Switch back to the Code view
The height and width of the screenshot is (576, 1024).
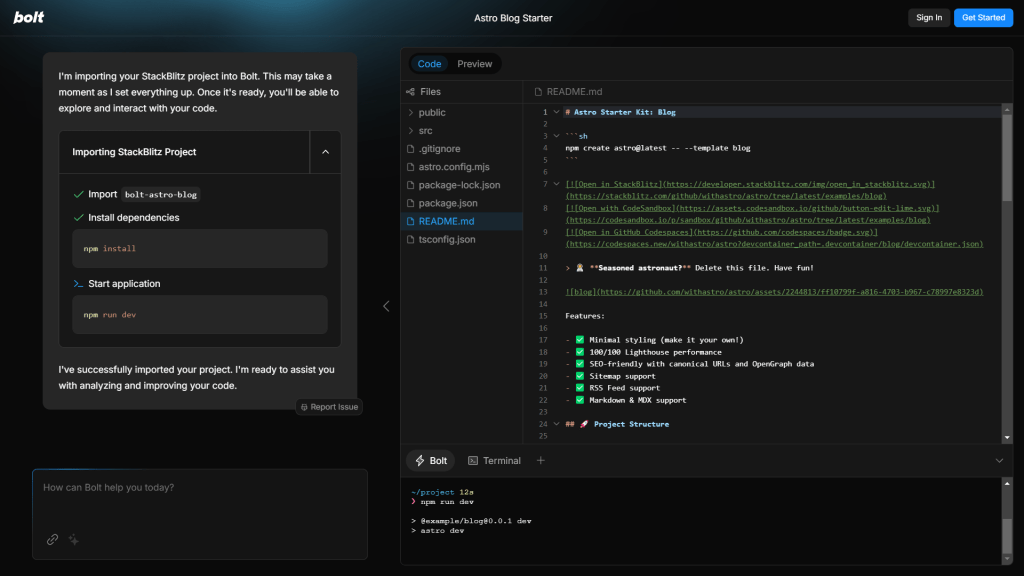click(429, 63)
